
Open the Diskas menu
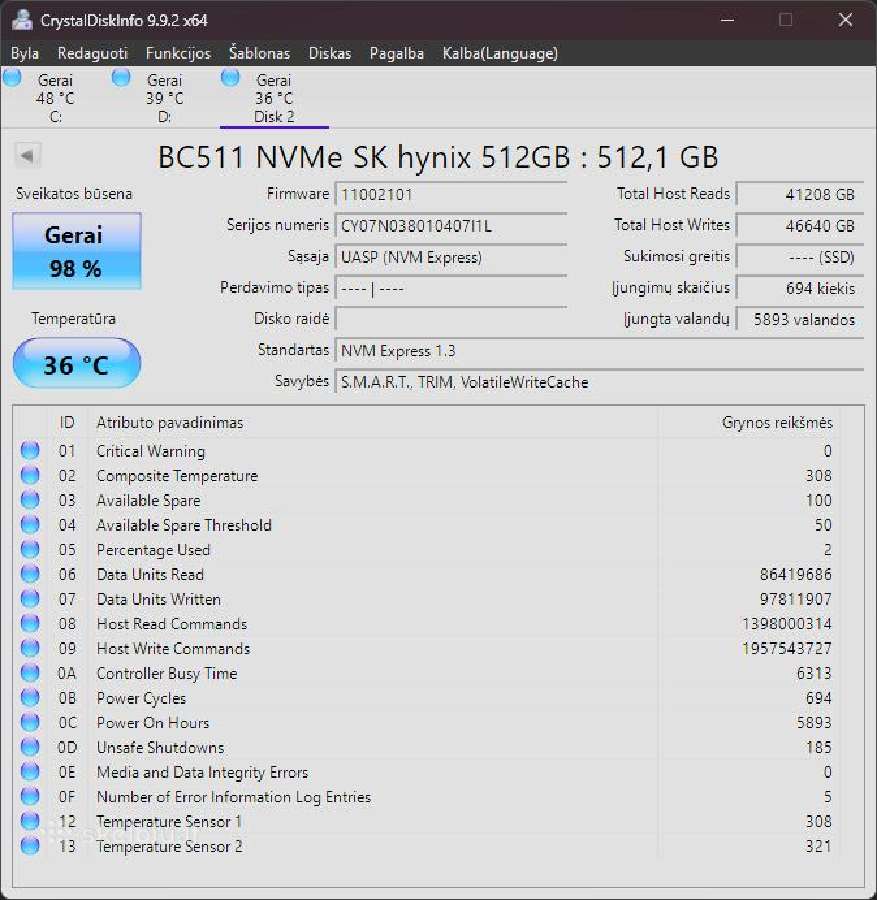[x=329, y=53]
